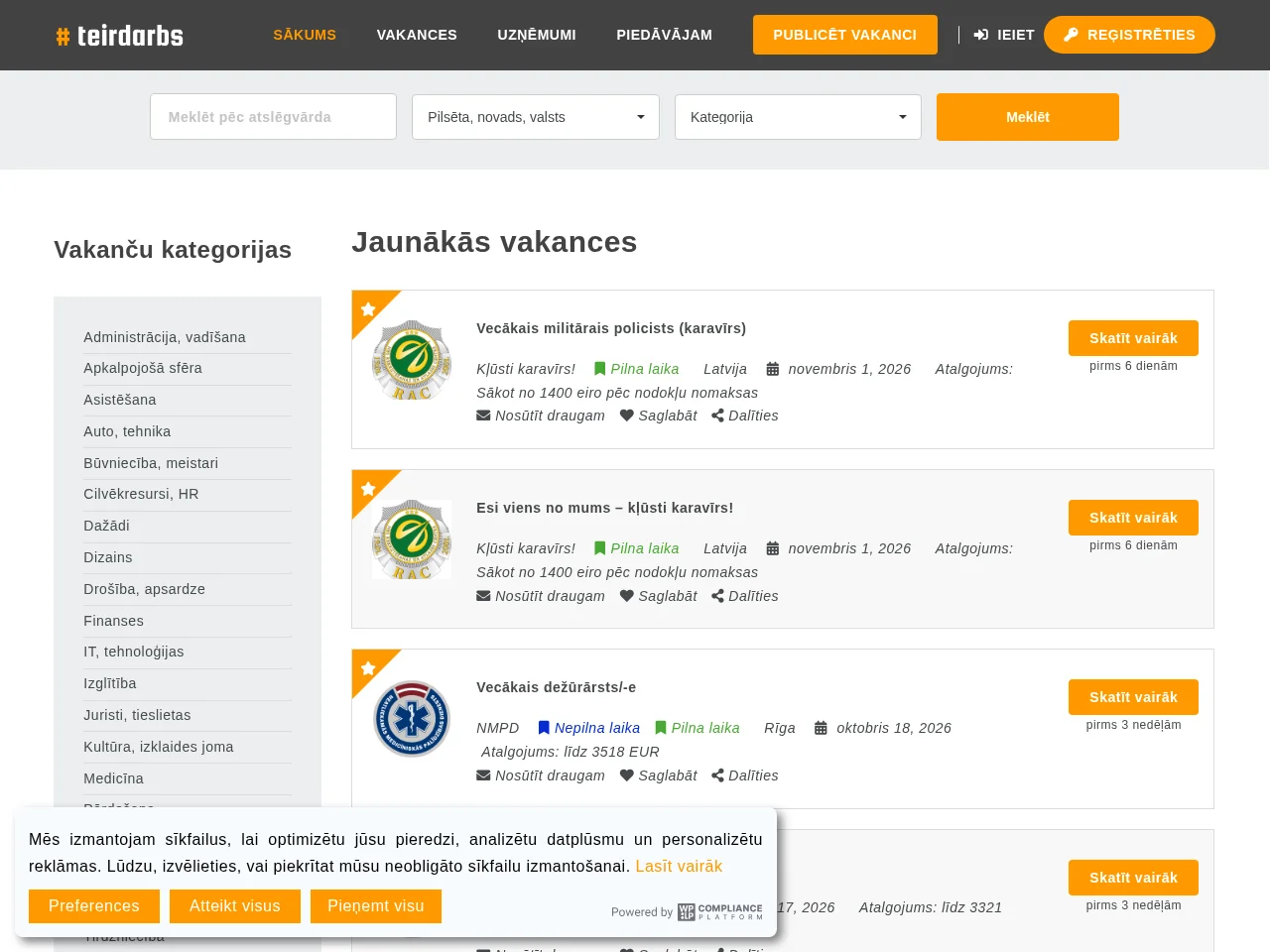1270x952 pixels.
Task: Click featured star badge on Vecākais dežūrārsts/-e card
Action: click(368, 667)
